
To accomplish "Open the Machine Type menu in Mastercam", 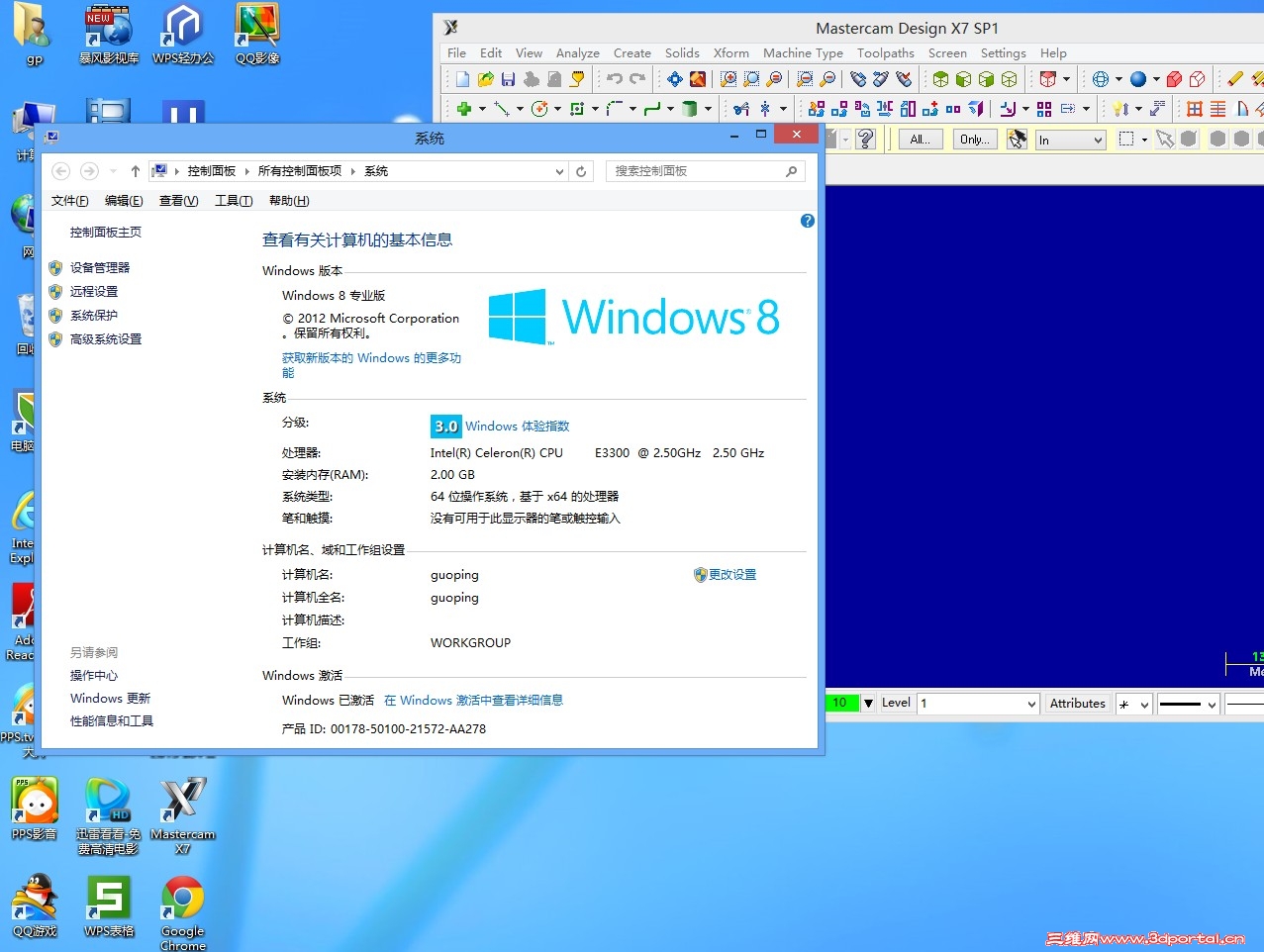I will pyautogui.click(x=803, y=53).
